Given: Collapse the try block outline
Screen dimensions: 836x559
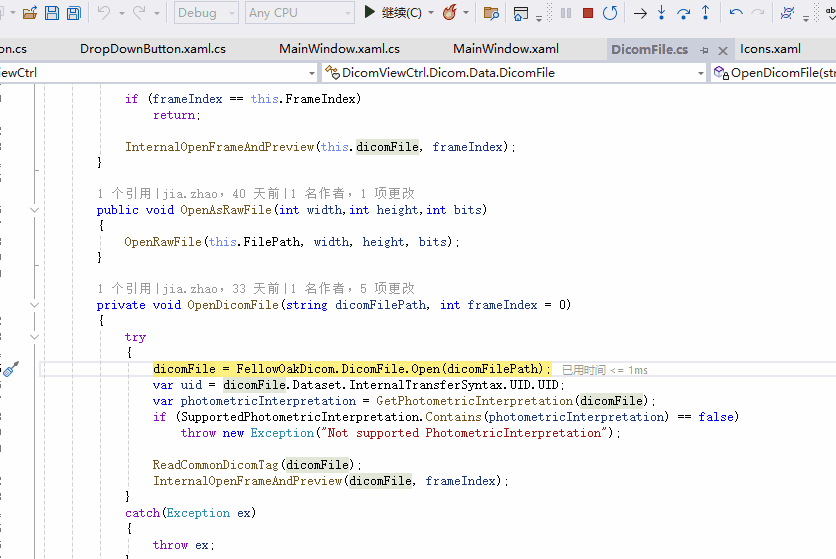Looking at the screenshot, I should (35, 337).
